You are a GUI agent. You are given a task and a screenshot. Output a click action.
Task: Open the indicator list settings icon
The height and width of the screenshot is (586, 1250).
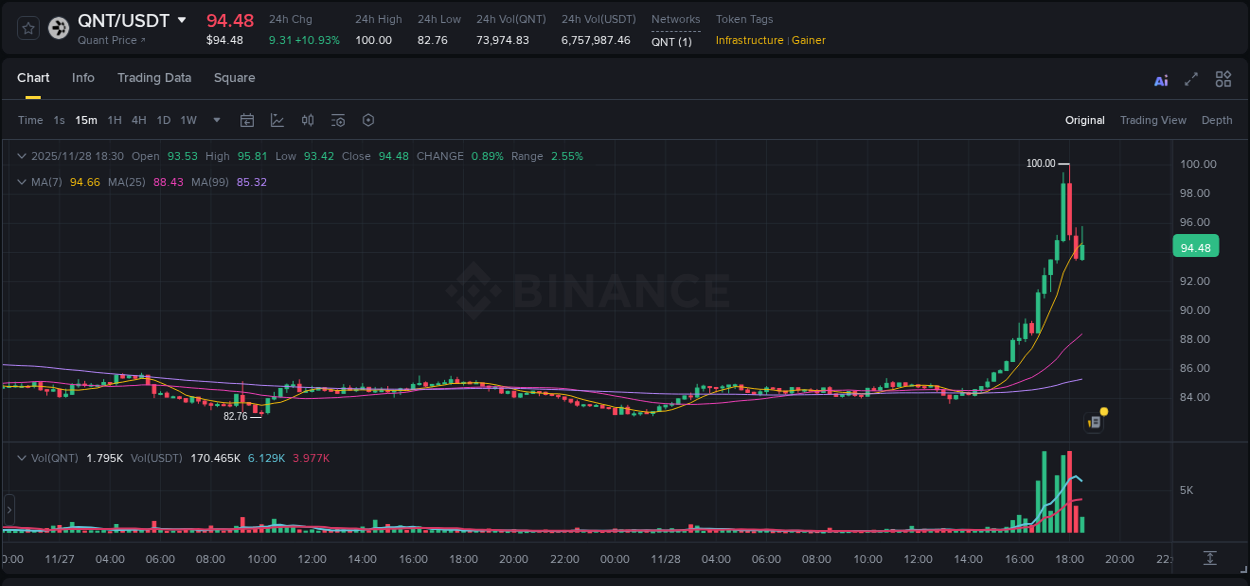(x=338, y=120)
